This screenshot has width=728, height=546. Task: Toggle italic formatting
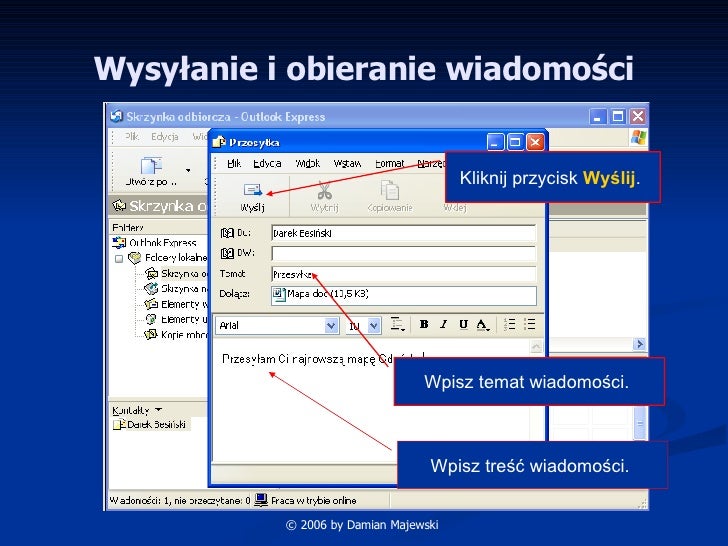point(443,324)
